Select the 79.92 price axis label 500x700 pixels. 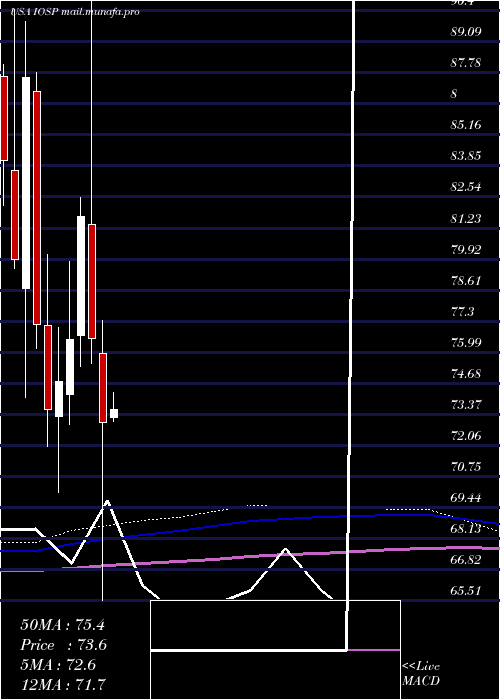pyautogui.click(x=466, y=249)
